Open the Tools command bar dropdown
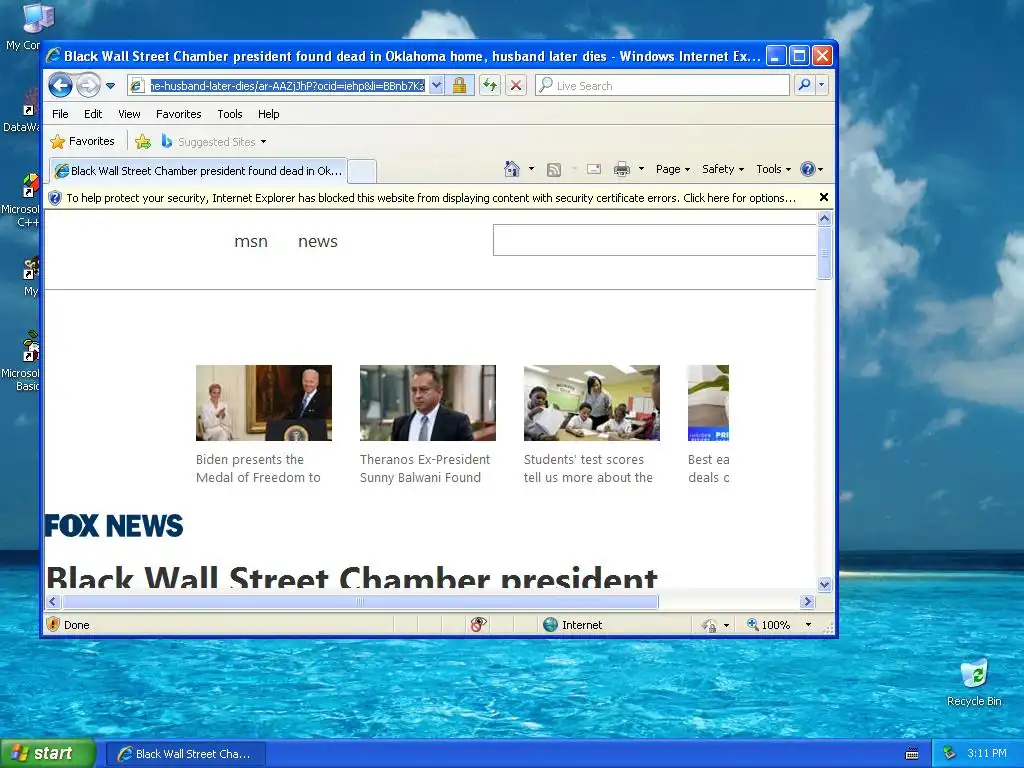This screenshot has height=768, width=1024. click(773, 169)
